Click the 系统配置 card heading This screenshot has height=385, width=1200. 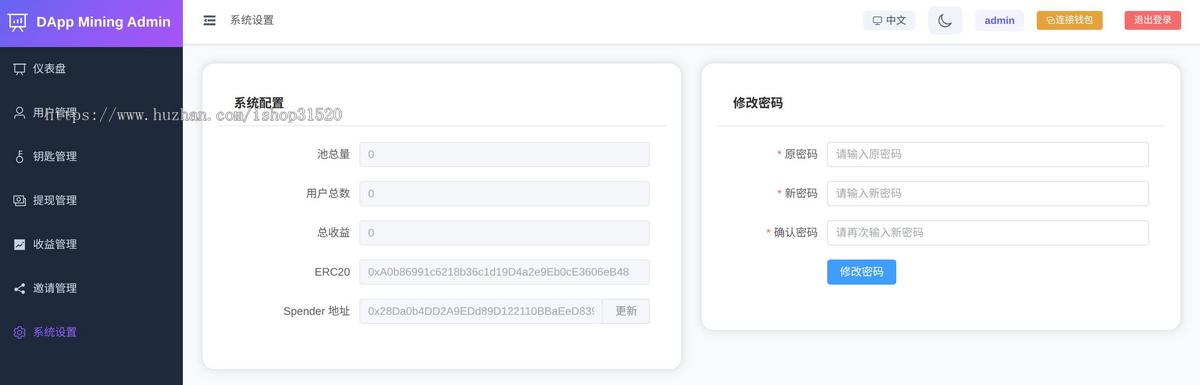[259, 103]
